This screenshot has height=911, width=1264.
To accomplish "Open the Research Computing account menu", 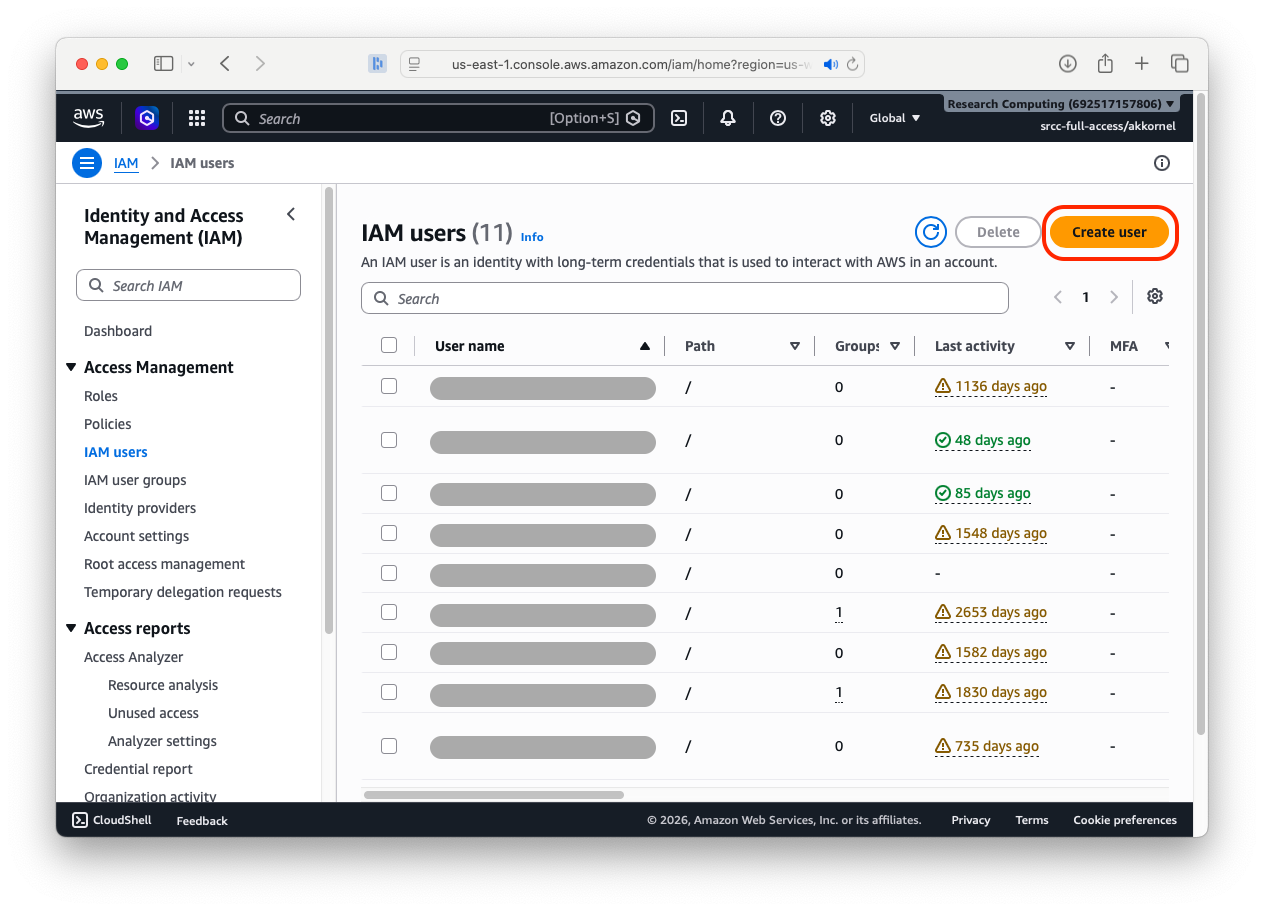I will pyautogui.click(x=1061, y=104).
